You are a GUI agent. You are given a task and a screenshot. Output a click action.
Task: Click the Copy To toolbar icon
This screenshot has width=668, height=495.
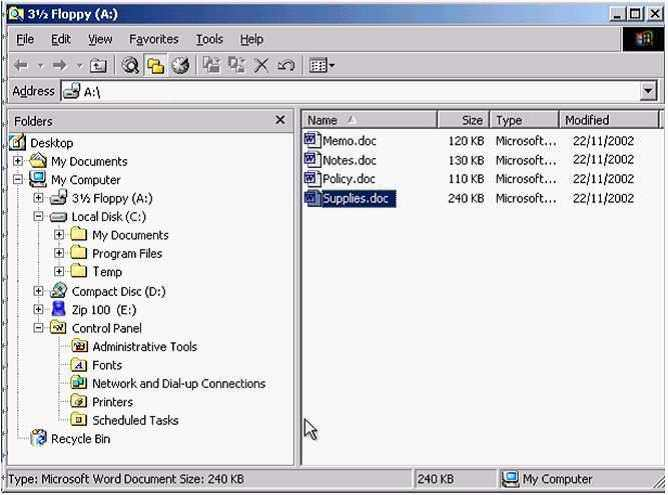click(x=236, y=66)
